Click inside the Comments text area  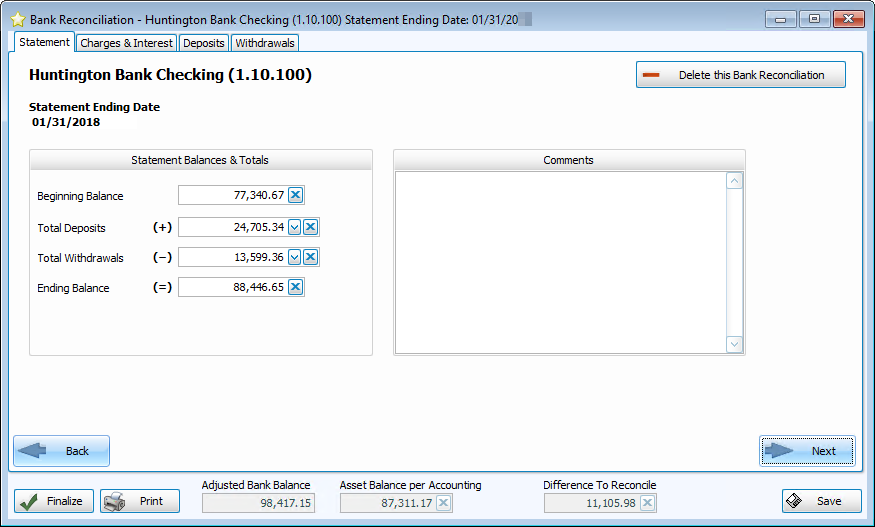[x=560, y=262]
